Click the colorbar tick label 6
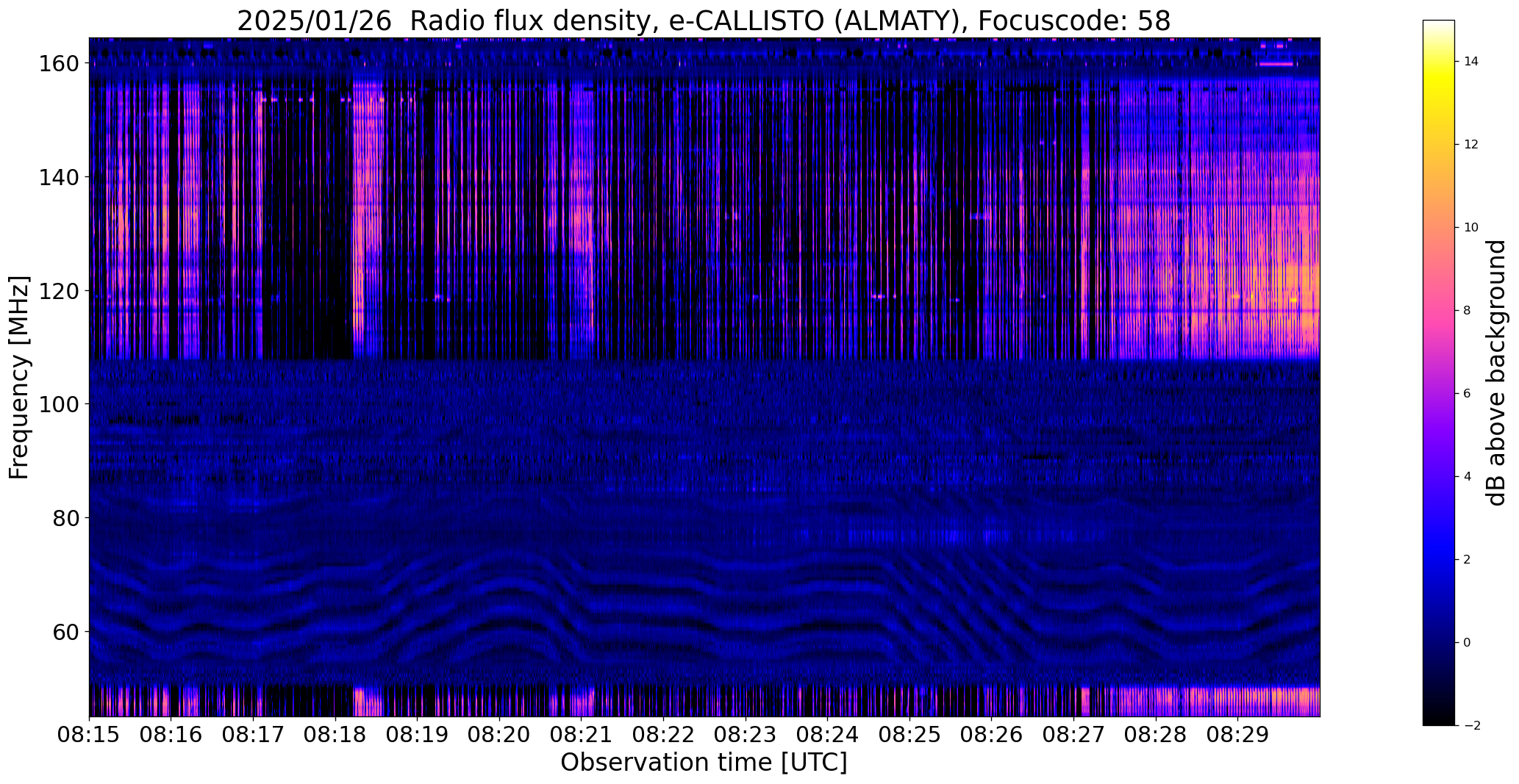Screen dimensions: 1519x784 tap(1468, 394)
